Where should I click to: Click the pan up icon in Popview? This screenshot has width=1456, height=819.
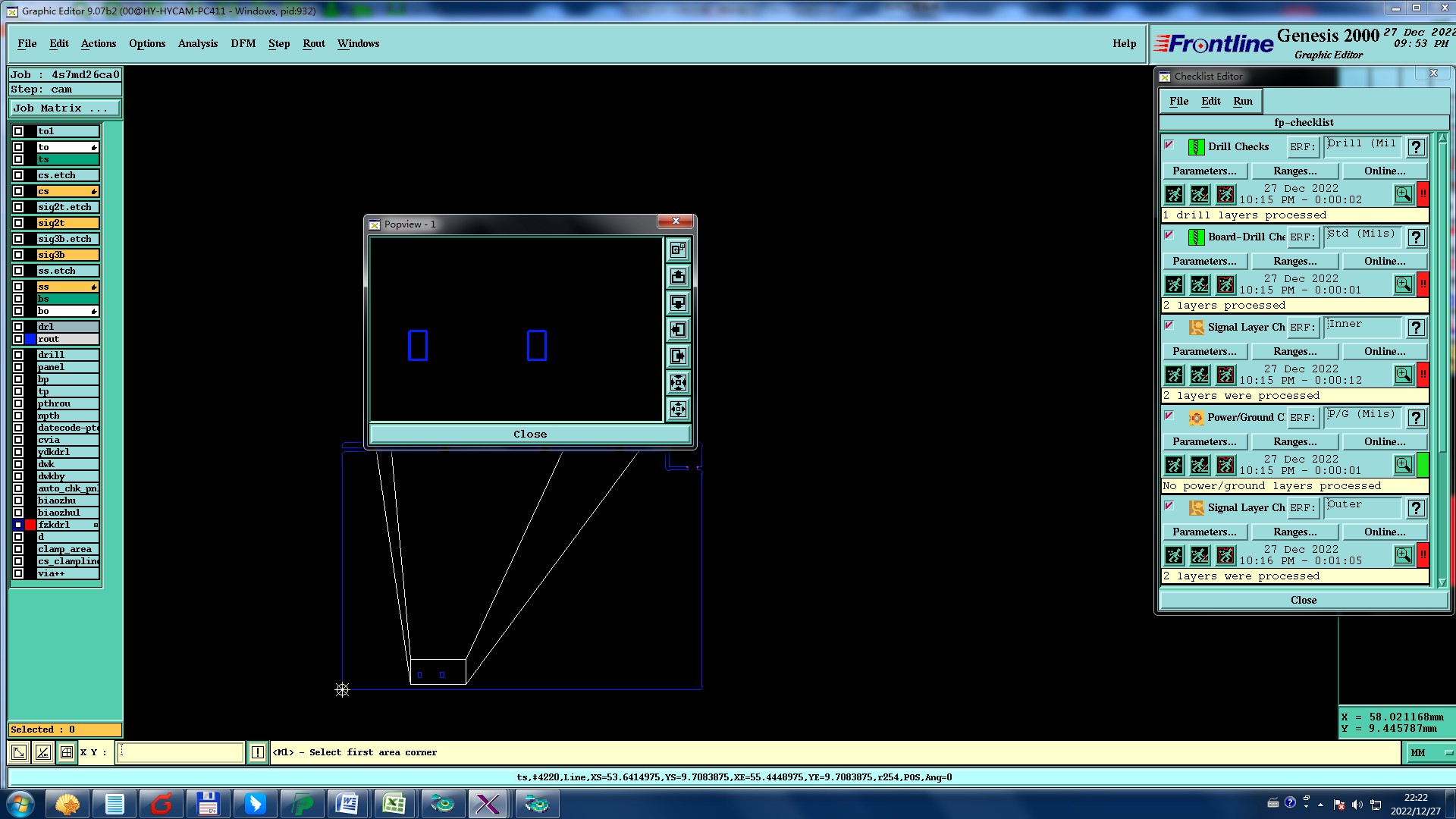678,277
